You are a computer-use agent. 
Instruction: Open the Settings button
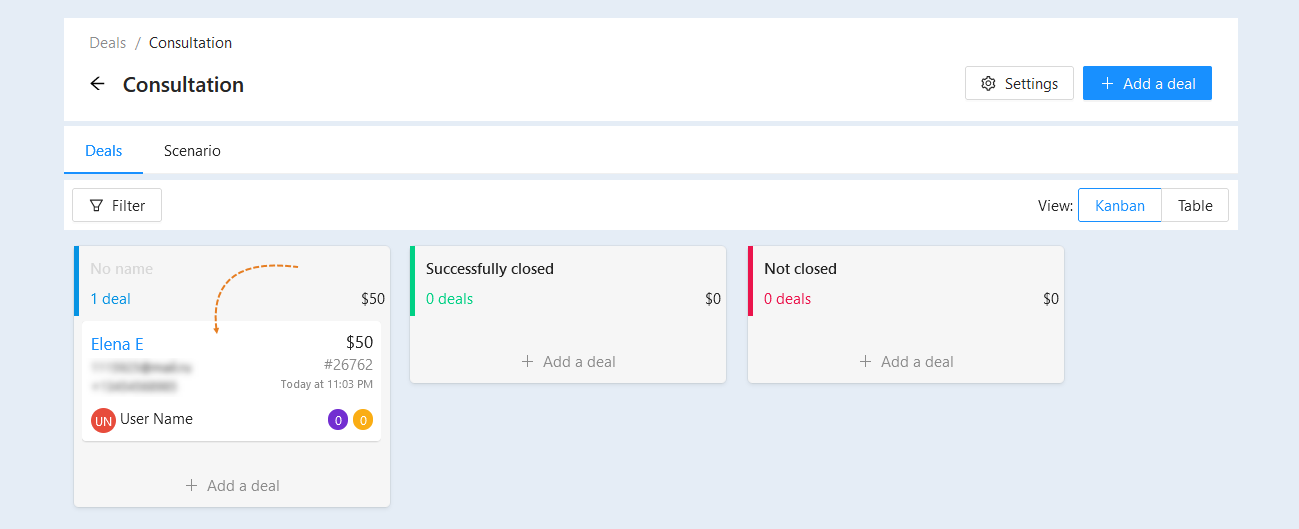click(1019, 84)
